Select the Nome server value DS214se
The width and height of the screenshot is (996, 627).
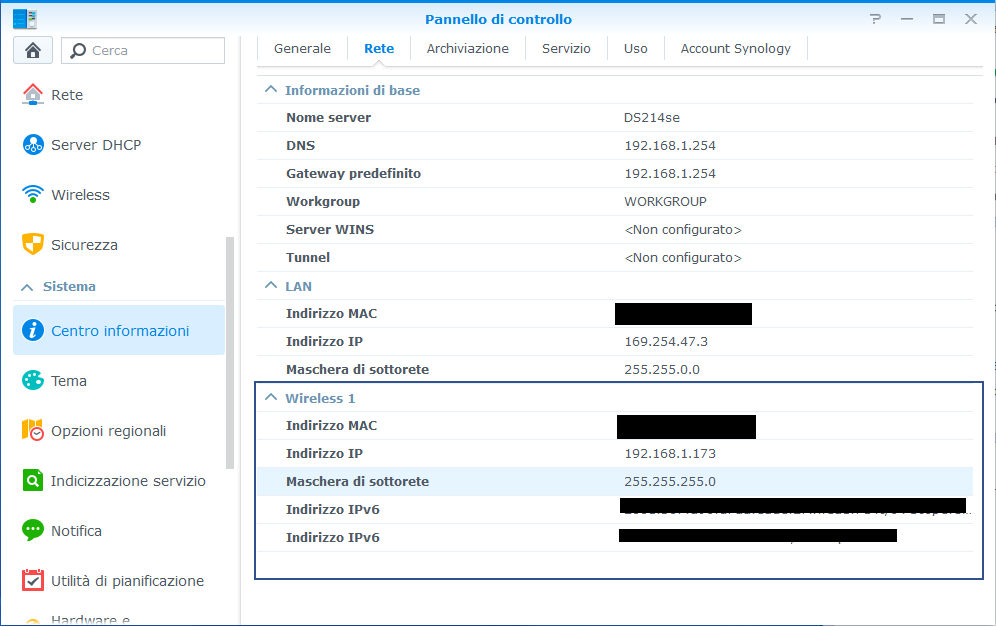652,118
